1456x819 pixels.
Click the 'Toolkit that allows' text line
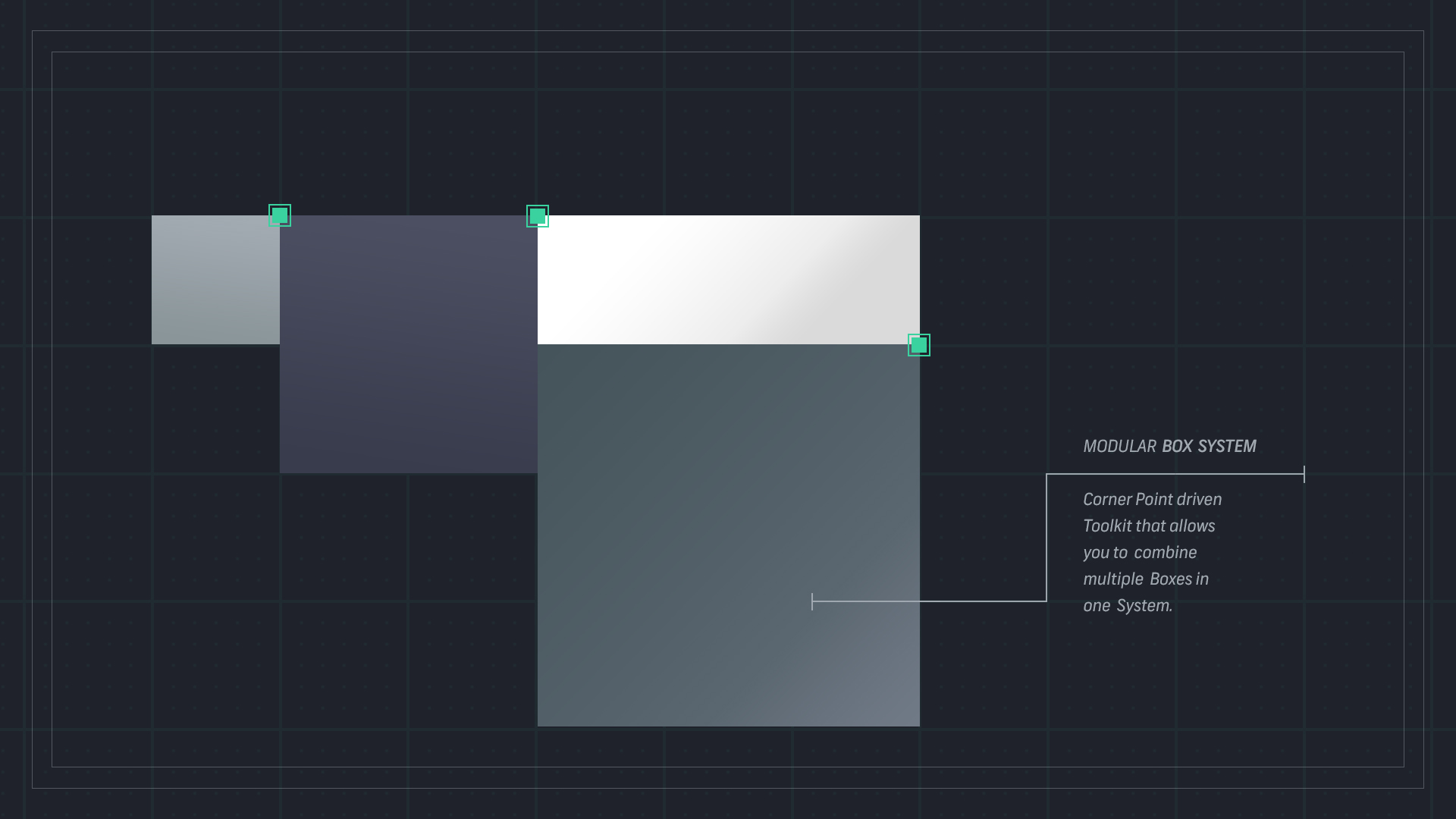[1149, 526]
